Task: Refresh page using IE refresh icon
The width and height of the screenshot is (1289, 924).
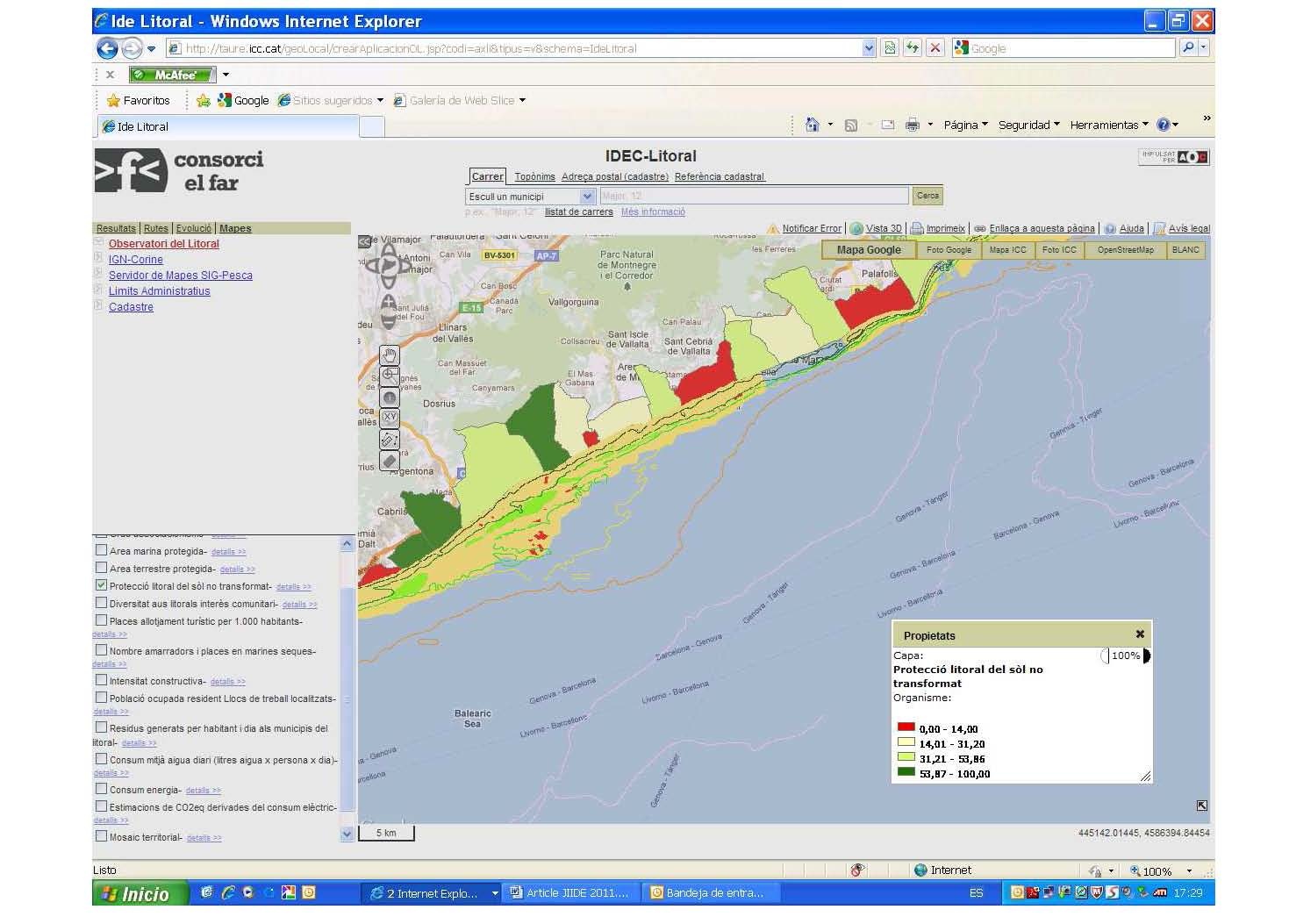Action: (x=913, y=48)
